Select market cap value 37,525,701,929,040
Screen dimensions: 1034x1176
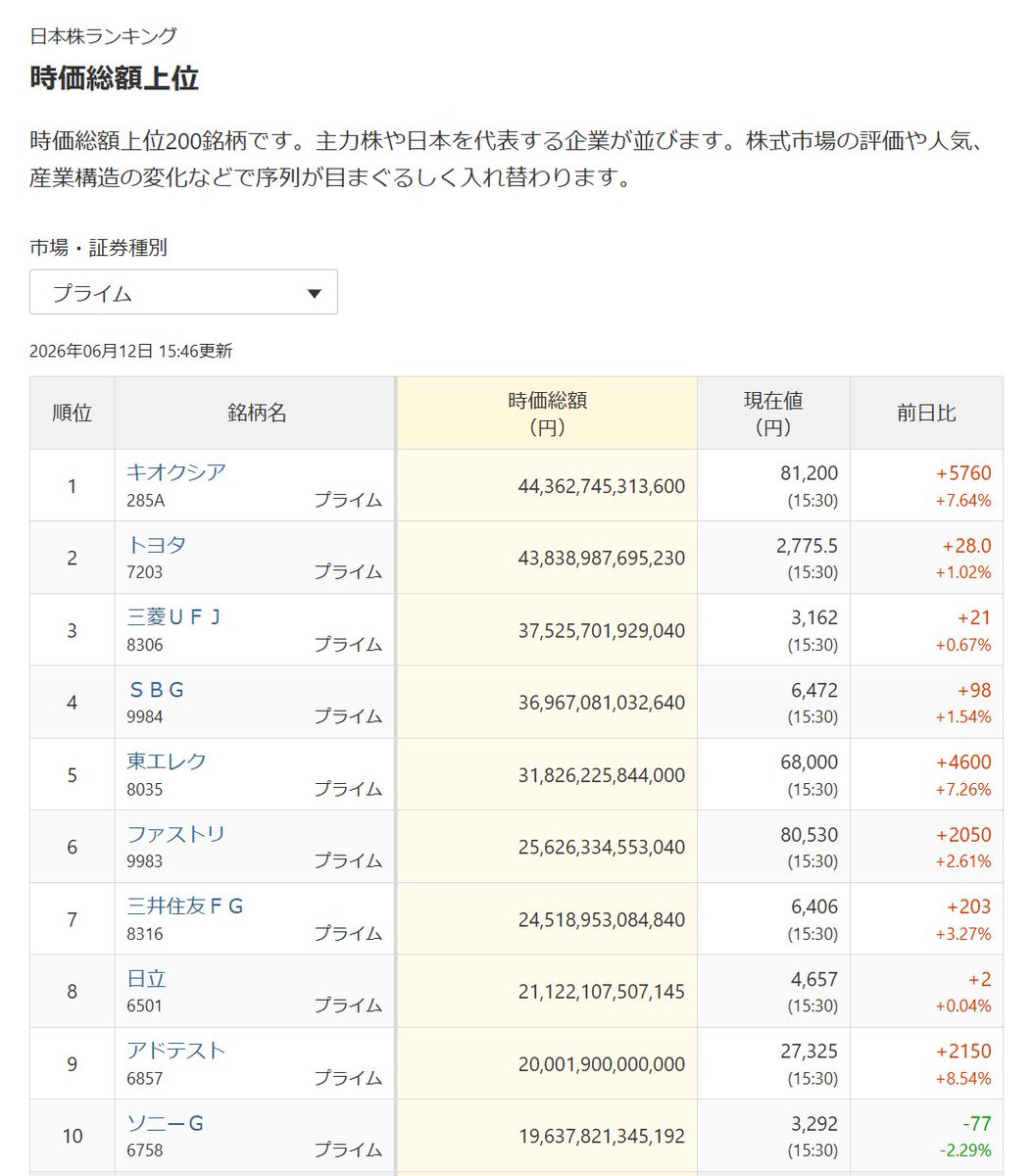(602, 630)
